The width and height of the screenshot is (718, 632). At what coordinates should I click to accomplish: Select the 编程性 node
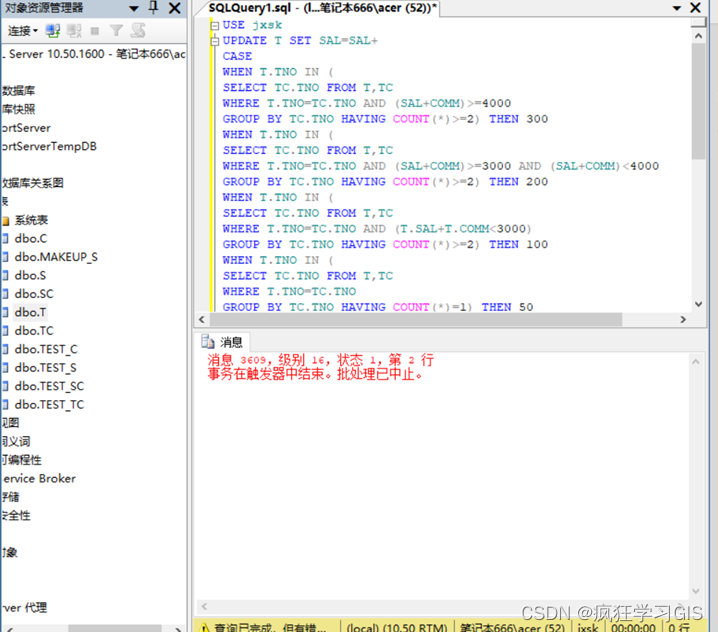click(x=22, y=460)
